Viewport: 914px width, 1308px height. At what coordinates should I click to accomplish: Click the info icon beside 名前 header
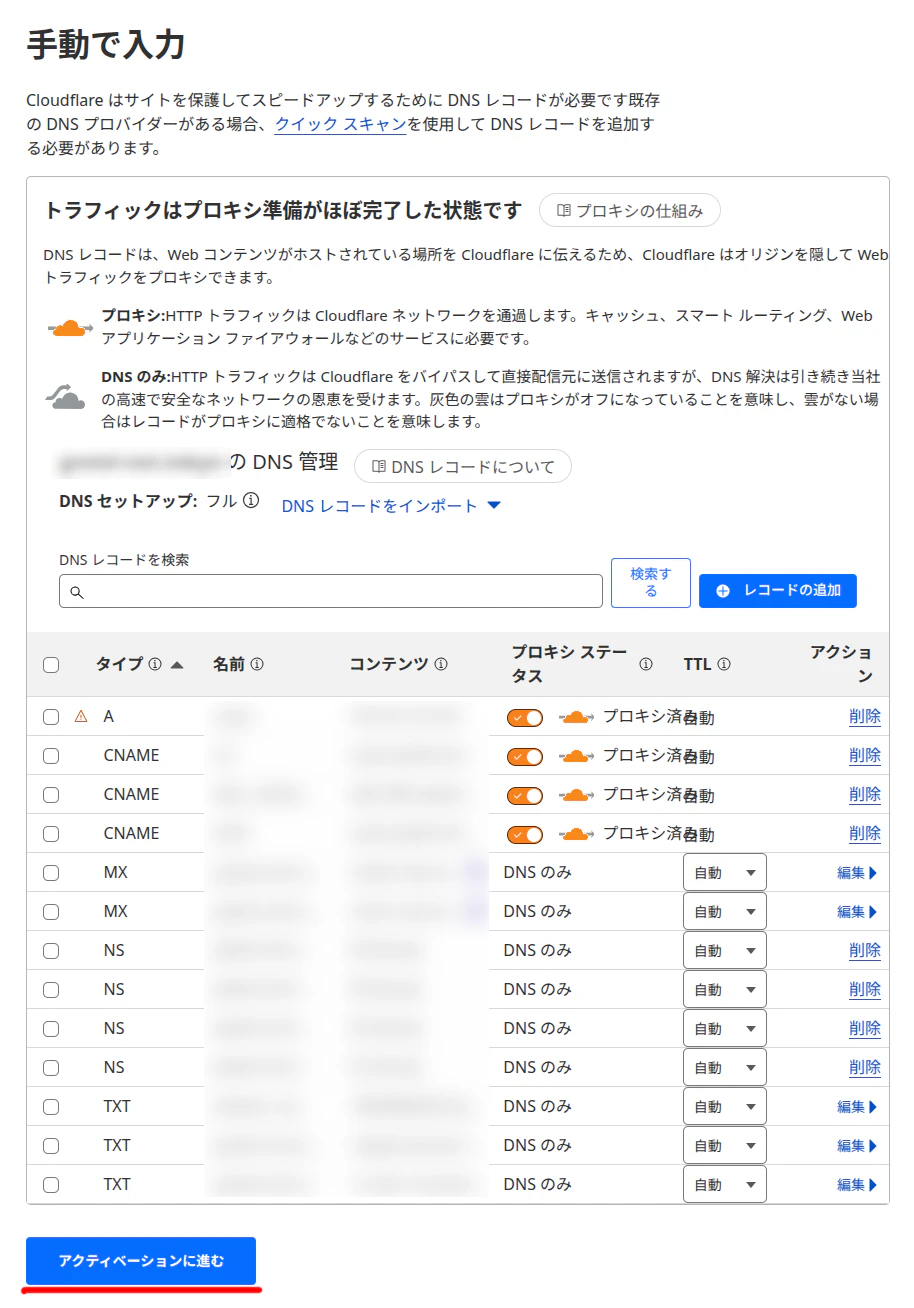pyautogui.click(x=257, y=664)
